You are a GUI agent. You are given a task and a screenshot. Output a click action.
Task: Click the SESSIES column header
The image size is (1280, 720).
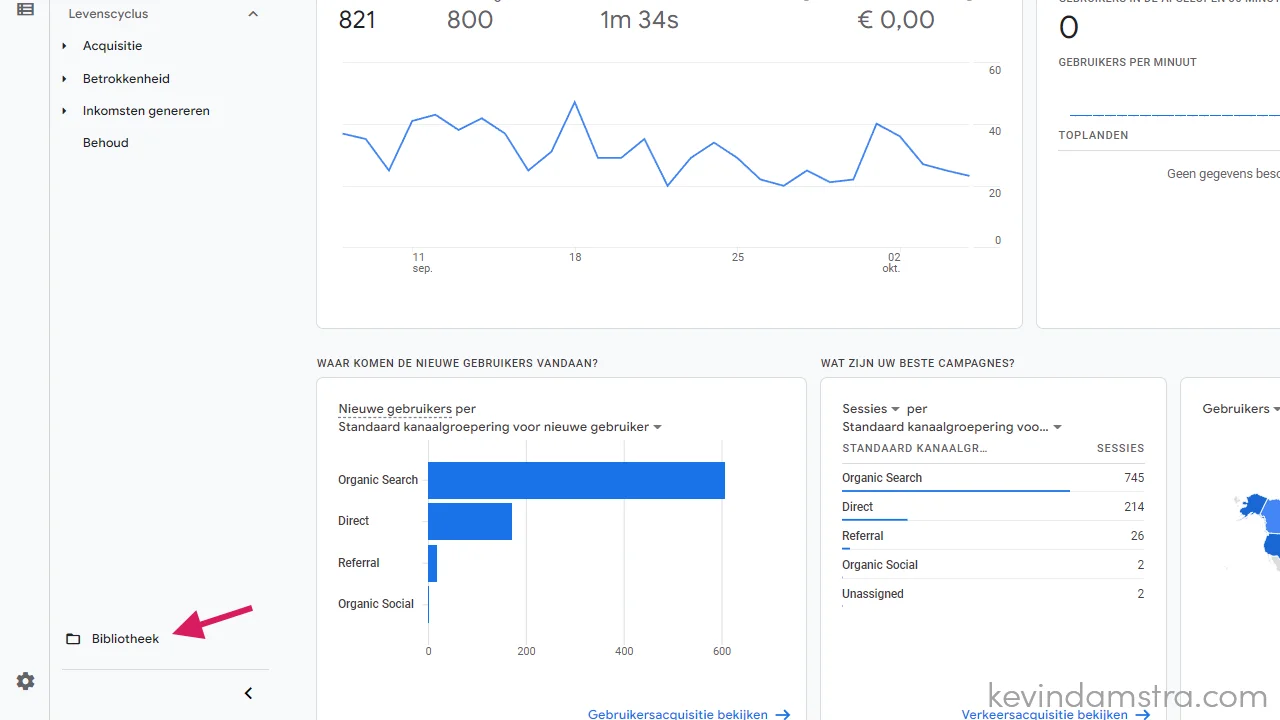point(1120,449)
